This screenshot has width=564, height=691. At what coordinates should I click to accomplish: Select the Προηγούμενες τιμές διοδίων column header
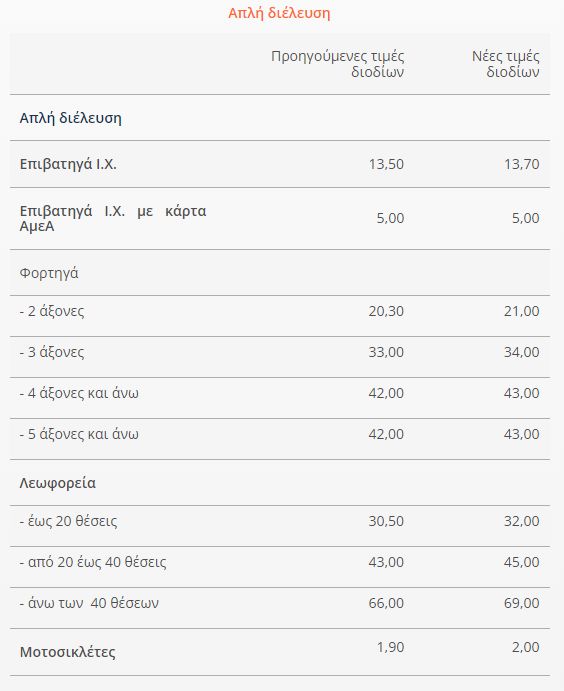(x=338, y=64)
